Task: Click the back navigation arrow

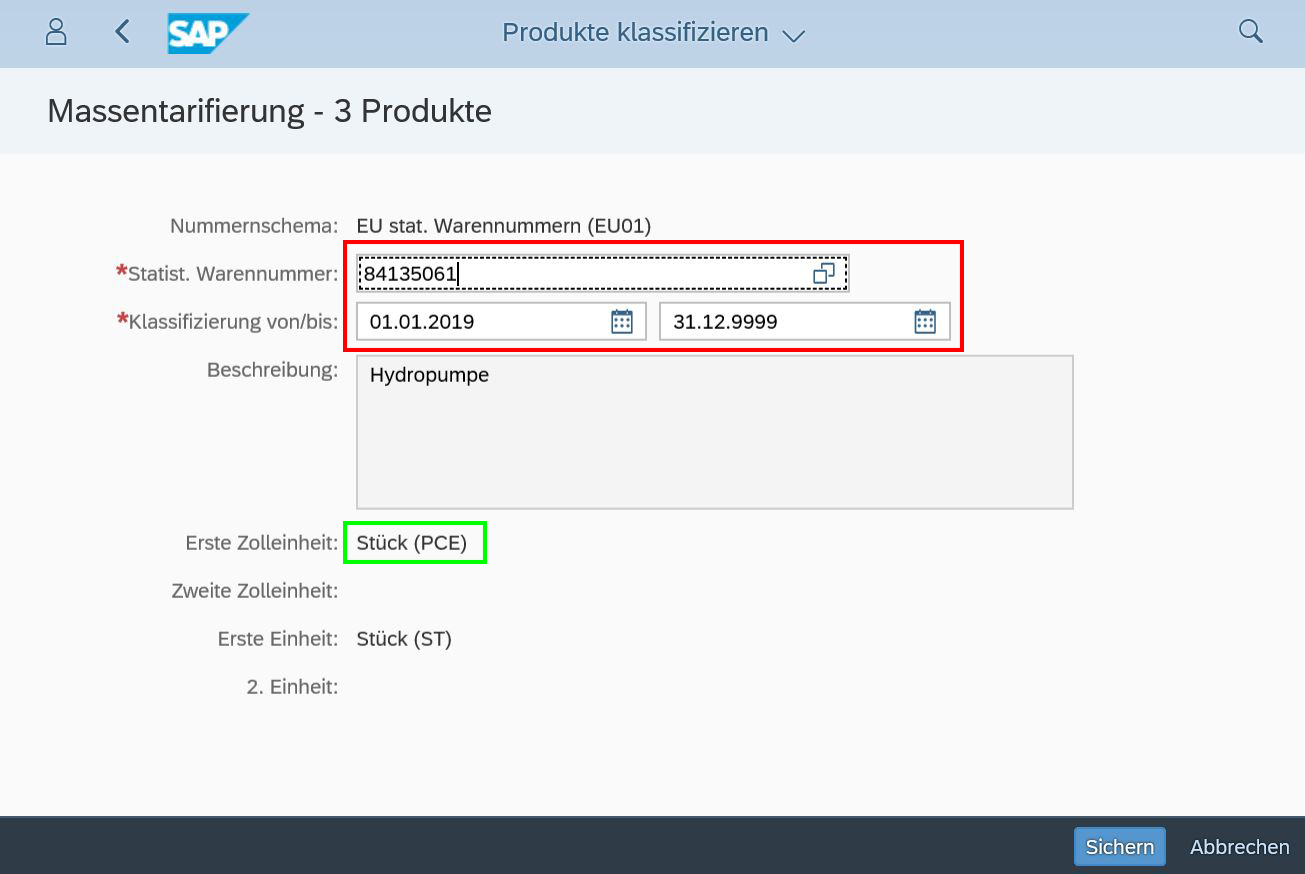Action: (121, 31)
